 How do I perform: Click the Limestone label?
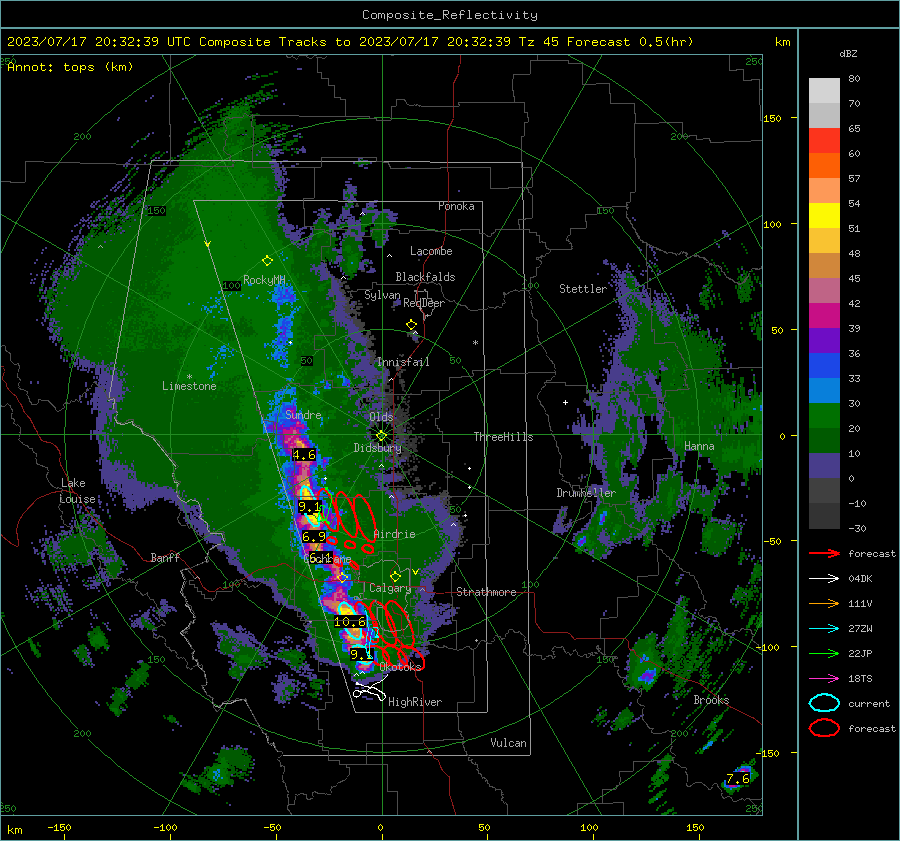coord(189,386)
